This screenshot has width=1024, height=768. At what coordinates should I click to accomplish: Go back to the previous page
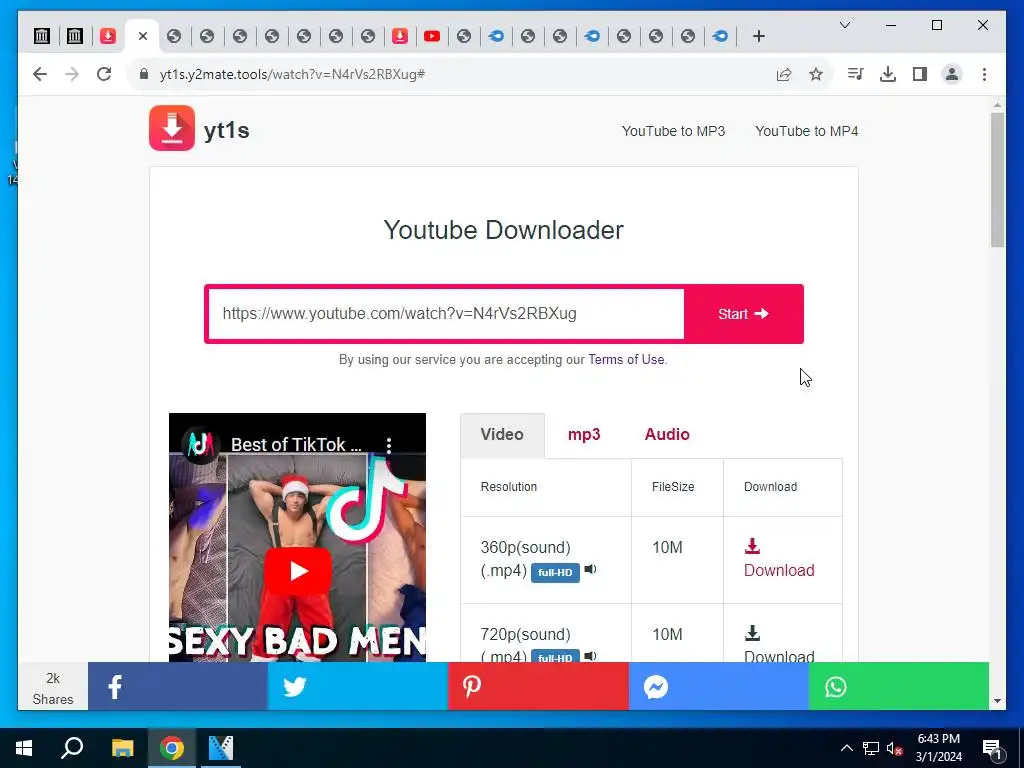coord(40,74)
